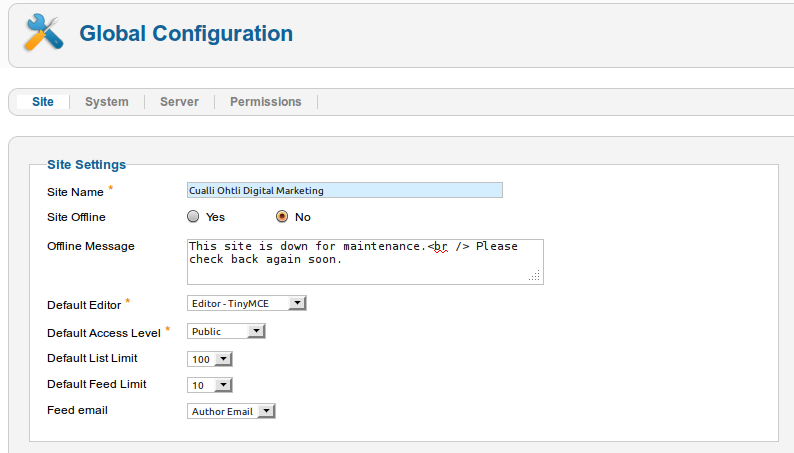This screenshot has height=453, width=794.
Task: Click the Default Access Level arrow button
Action: coord(256,331)
